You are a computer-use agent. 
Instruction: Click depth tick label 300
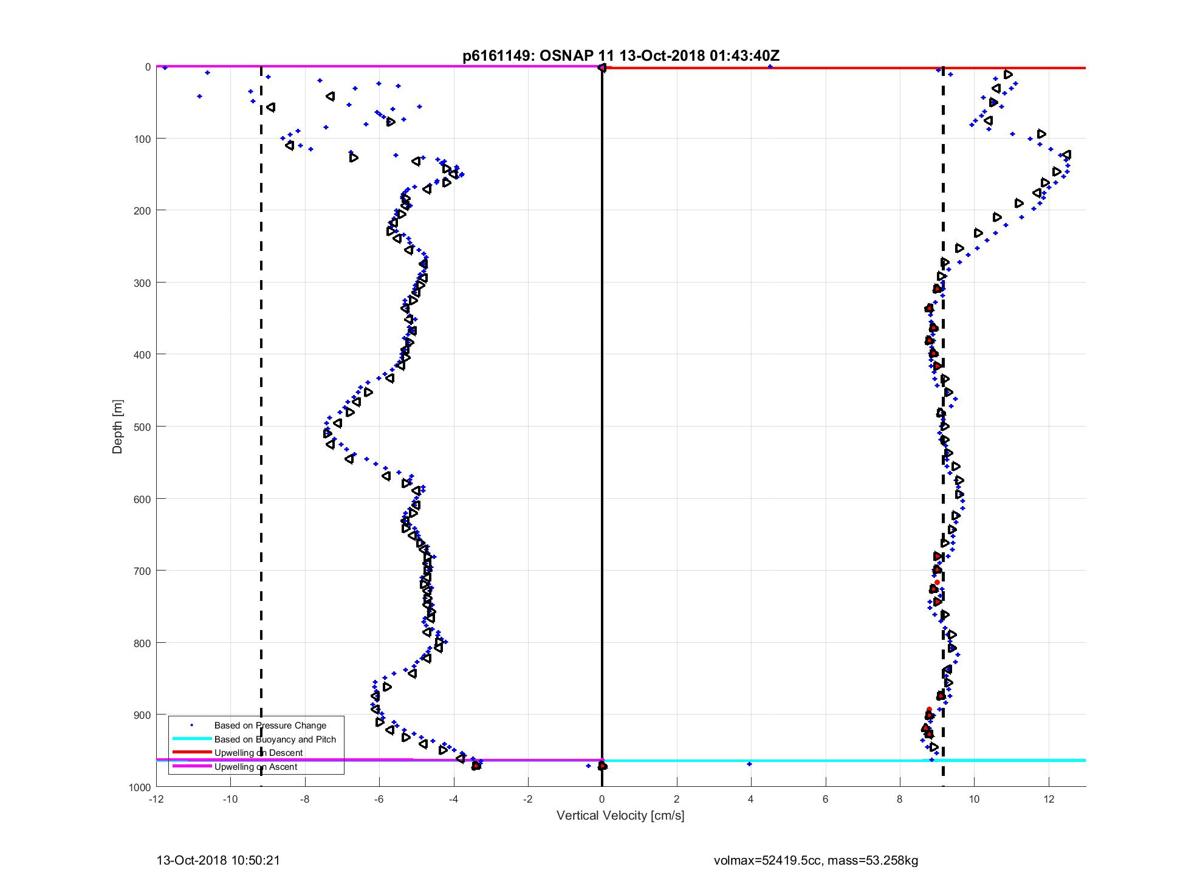[x=142, y=283]
